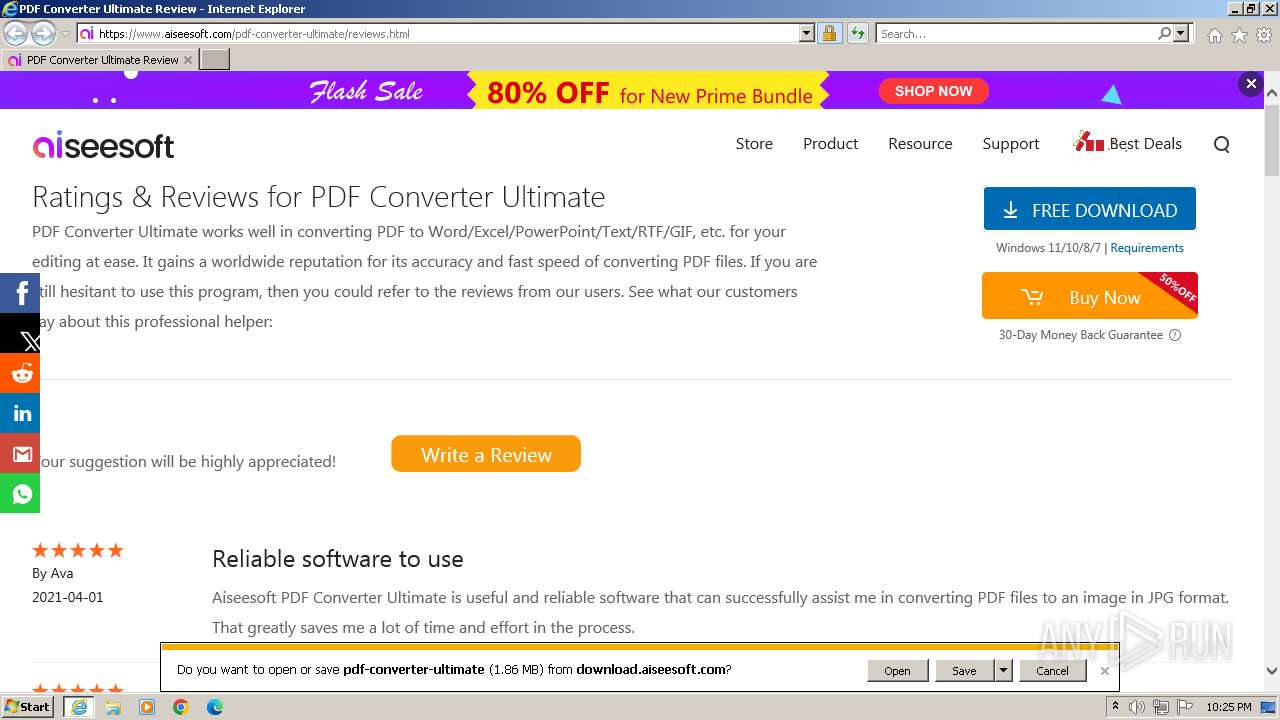Click reviewer name "By Ava"
1280x720 pixels.
52,573
